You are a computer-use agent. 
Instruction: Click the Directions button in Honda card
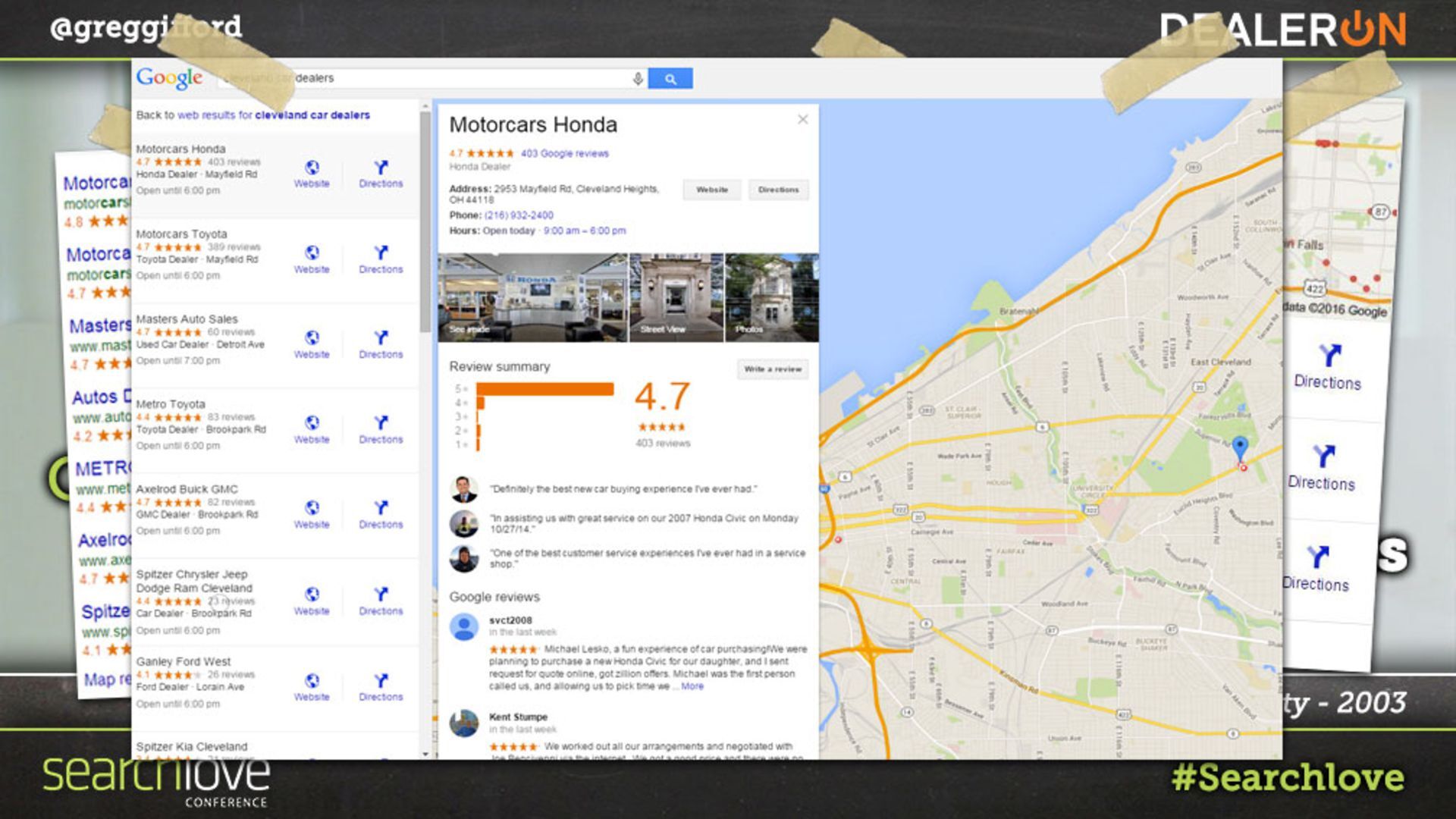779,190
